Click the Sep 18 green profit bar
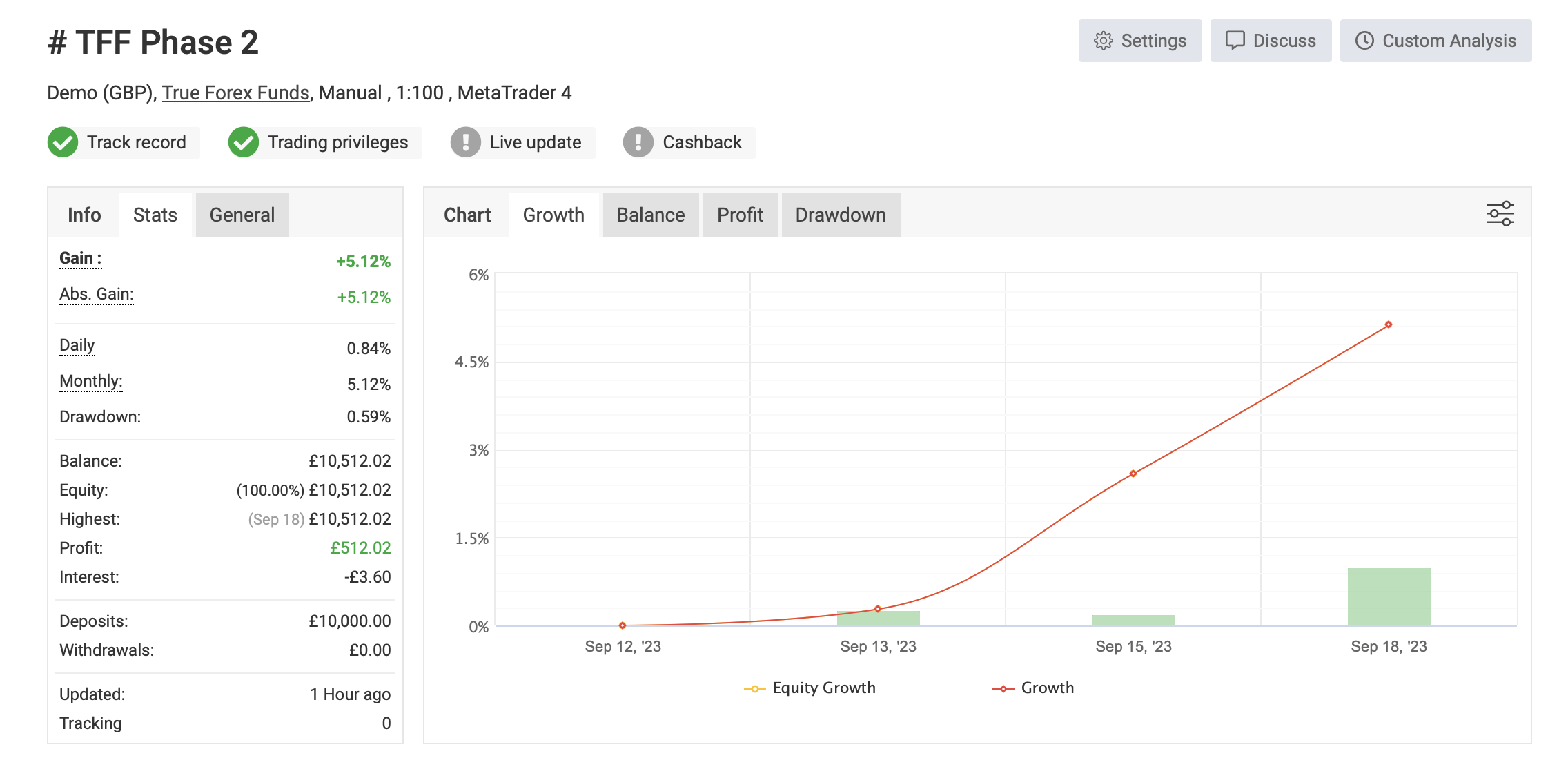This screenshot has width=1568, height=758. (1389, 596)
